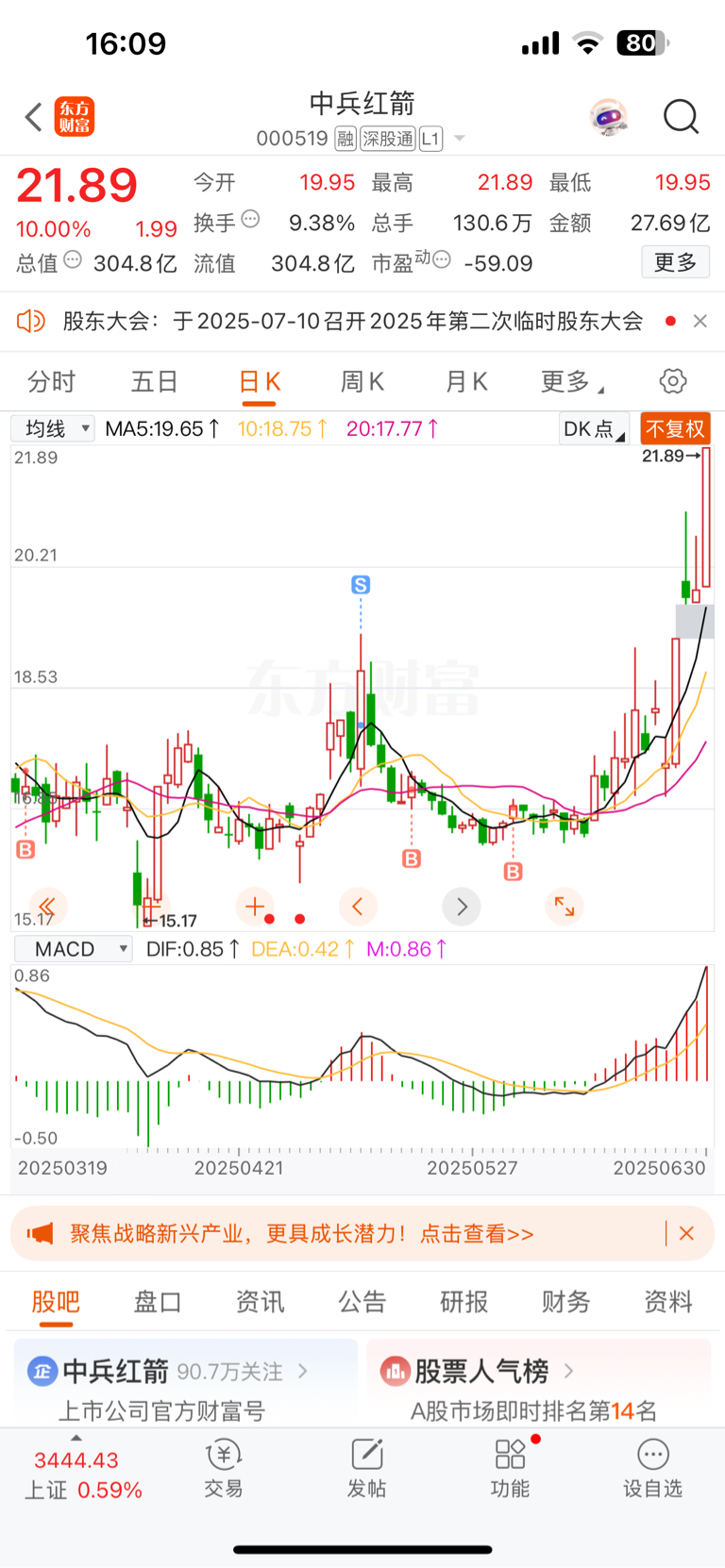725x1568 pixels.
Task: Move chart left with orange chevron
Action: (x=358, y=908)
